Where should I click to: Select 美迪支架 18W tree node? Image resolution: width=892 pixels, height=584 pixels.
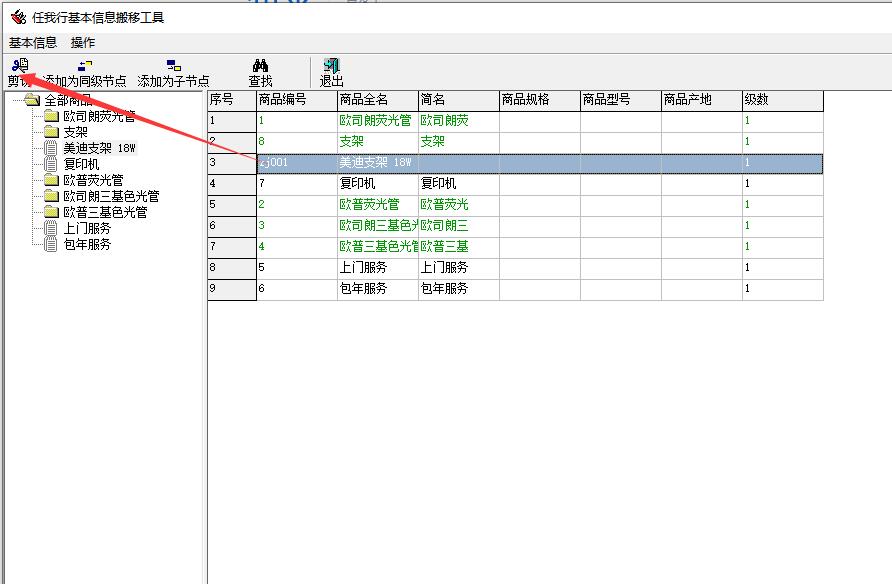[100, 148]
